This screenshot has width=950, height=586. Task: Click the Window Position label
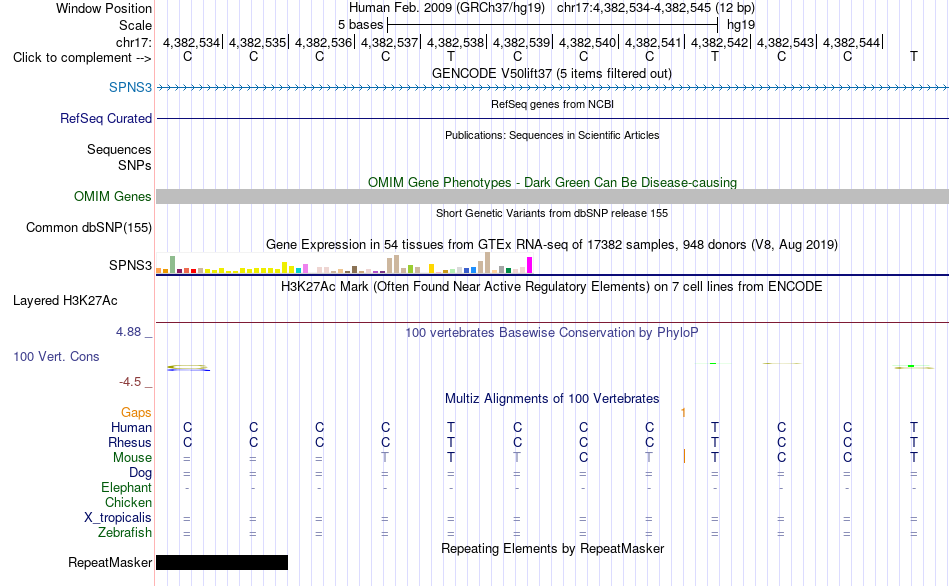[x=104, y=8]
